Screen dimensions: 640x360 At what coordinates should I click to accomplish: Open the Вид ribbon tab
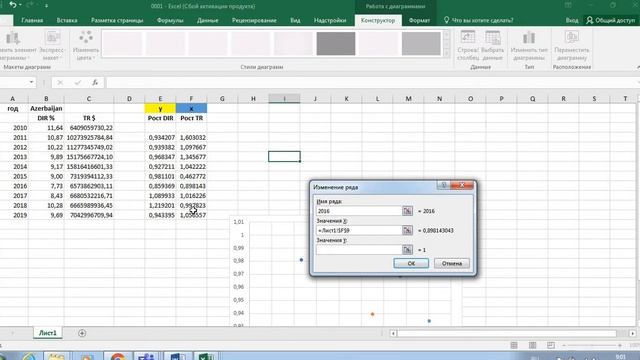[x=295, y=20]
